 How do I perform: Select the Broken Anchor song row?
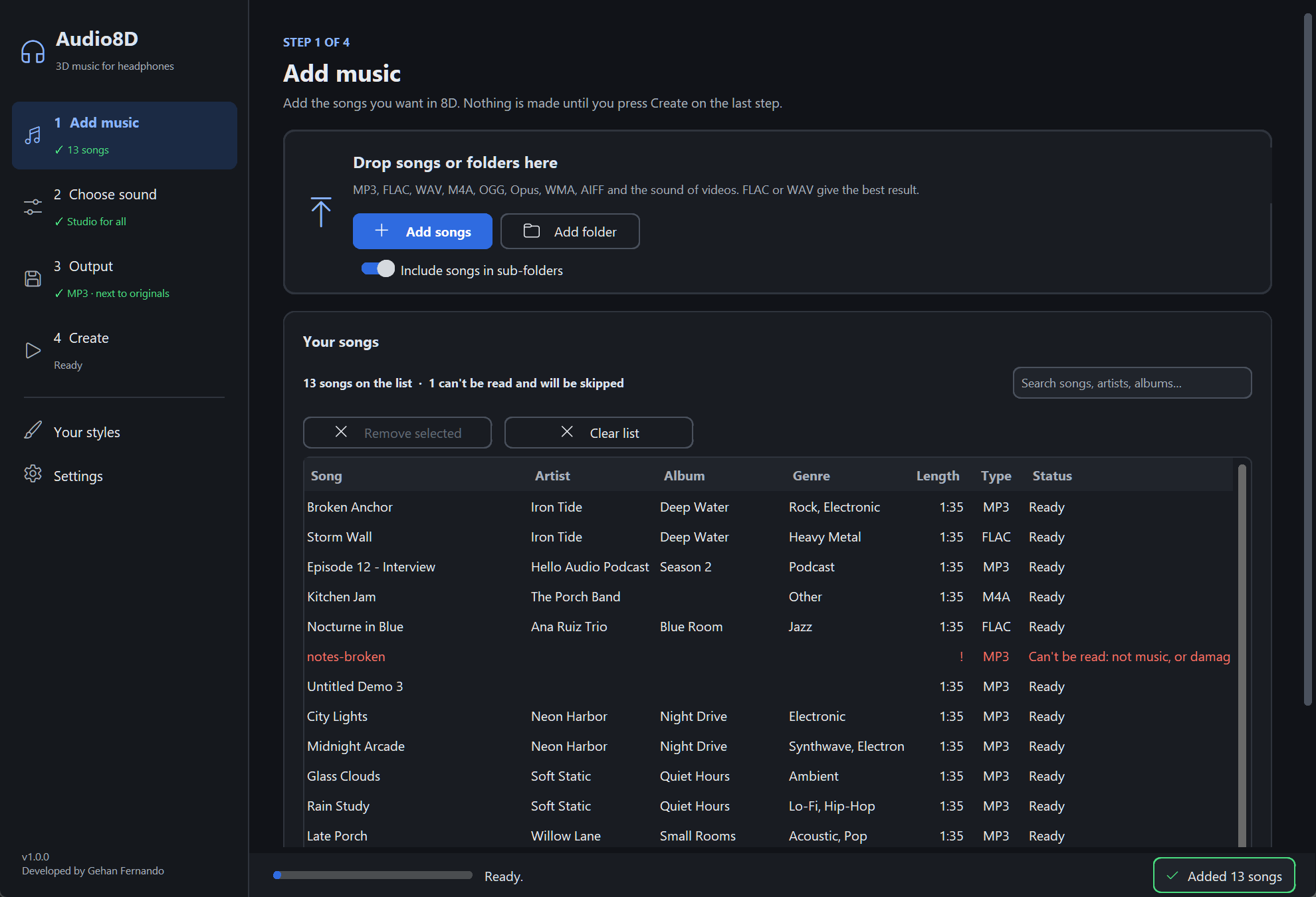point(769,507)
